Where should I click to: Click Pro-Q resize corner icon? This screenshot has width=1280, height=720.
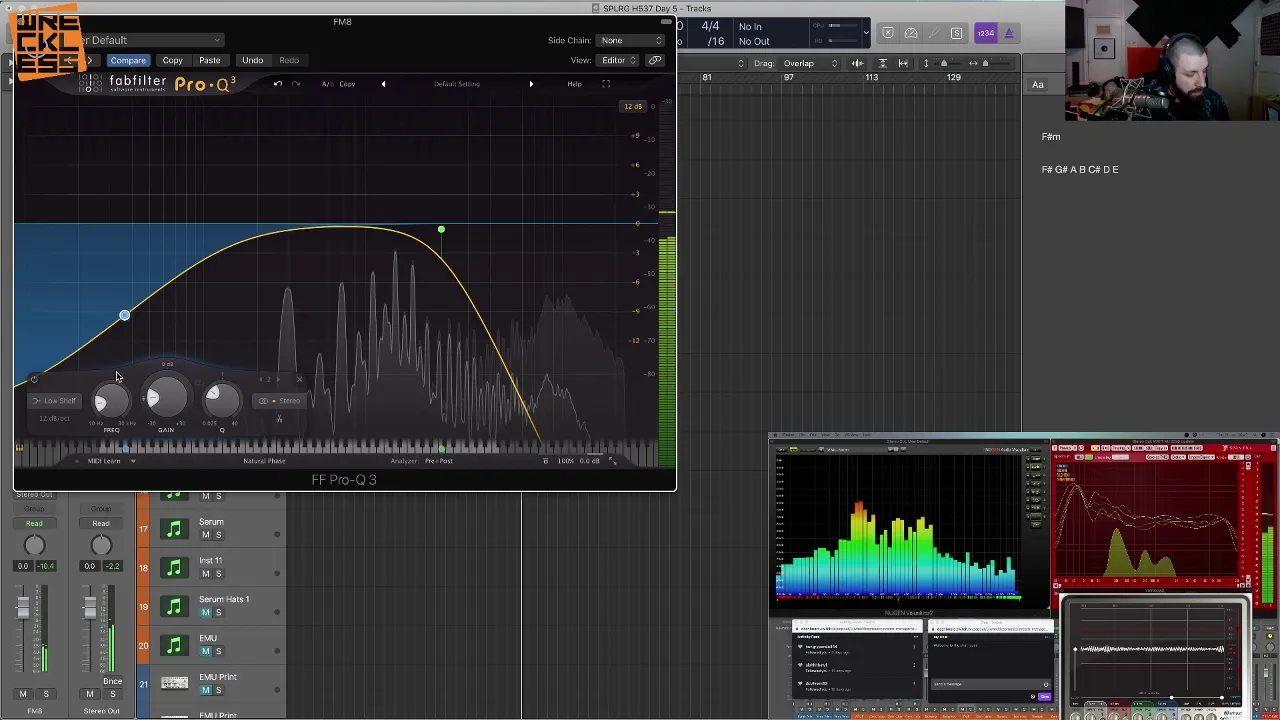(612, 461)
